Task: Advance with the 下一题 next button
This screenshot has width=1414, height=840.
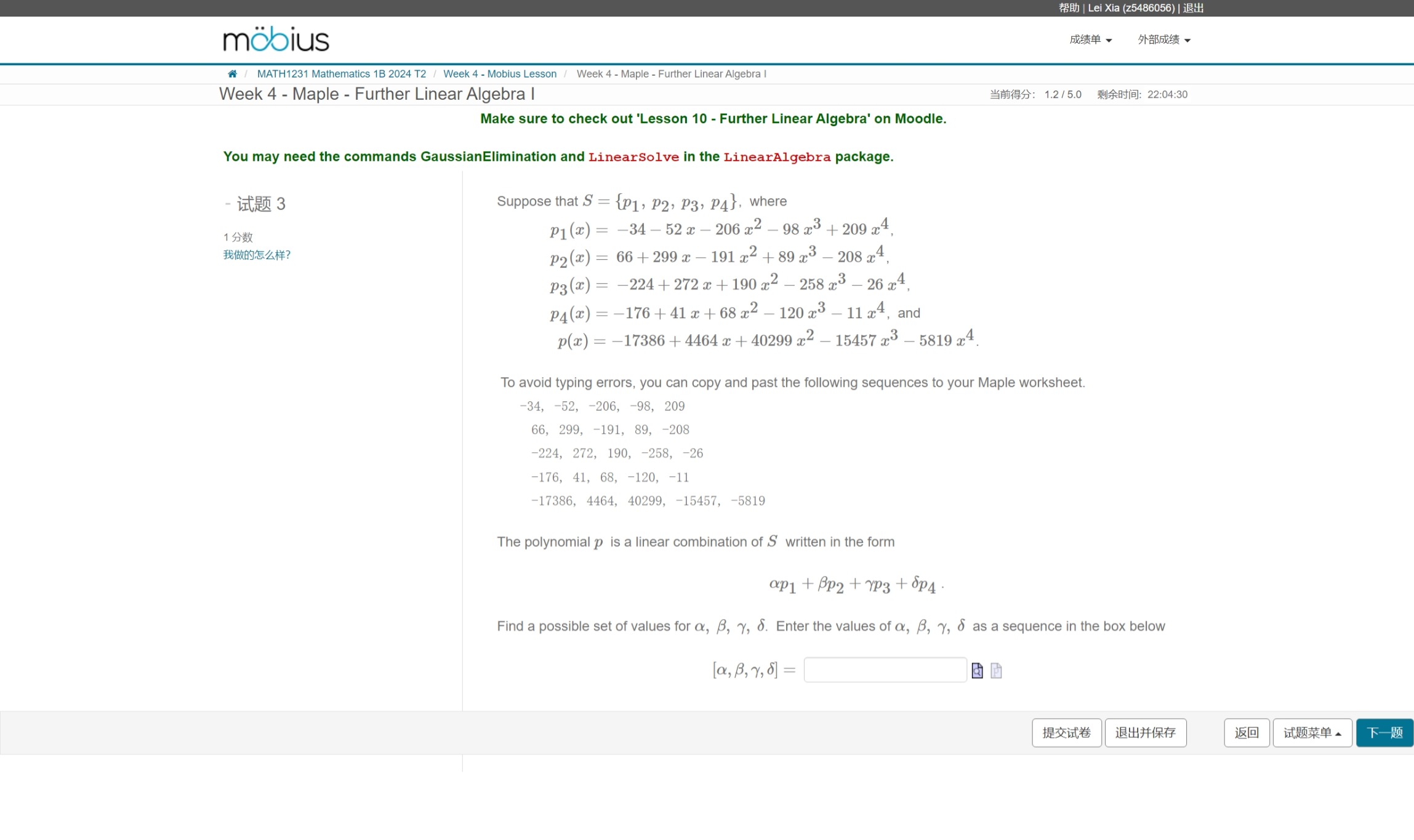Action: click(1384, 732)
